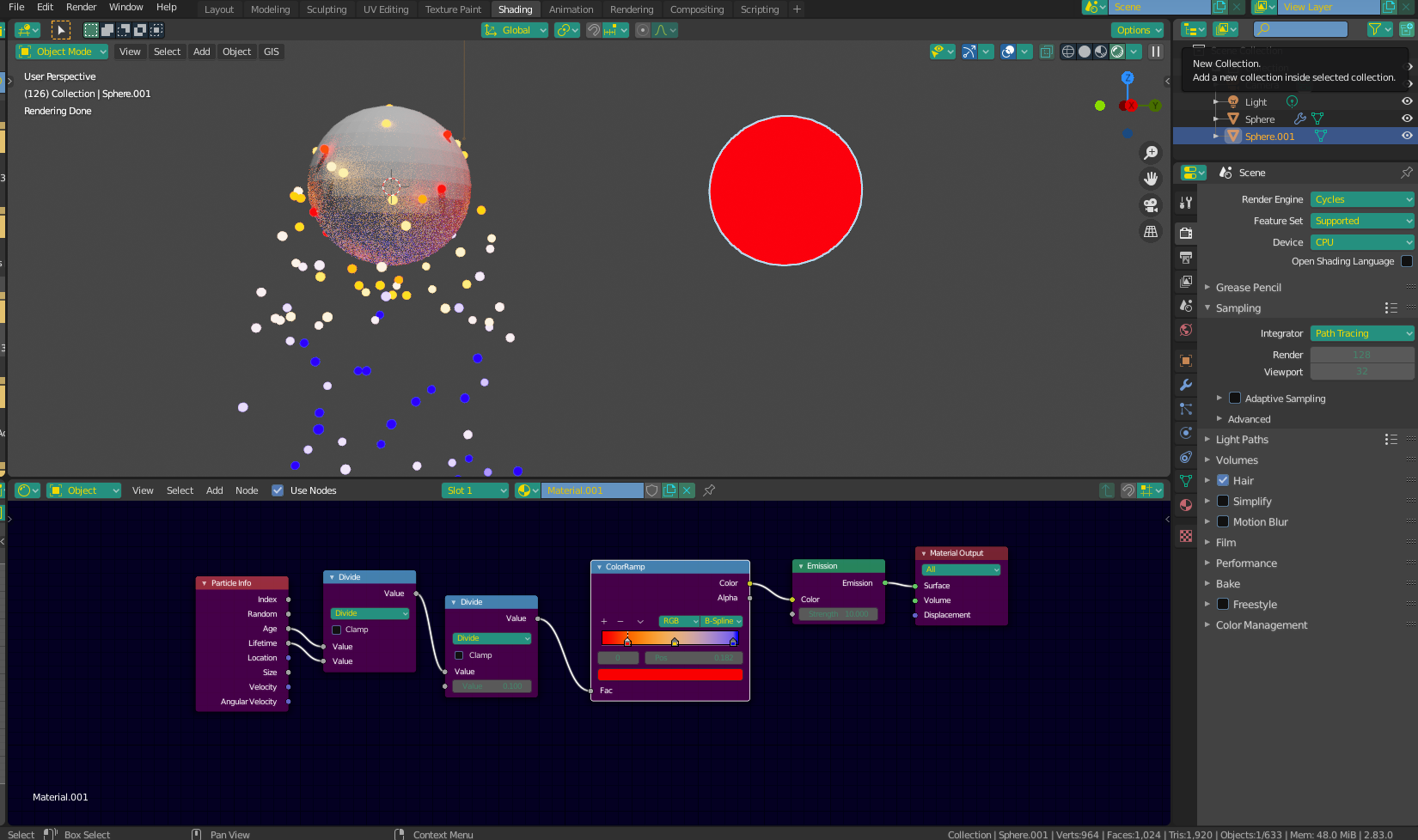
Task: Click the ColorRamp red color swatch
Action: pos(670,674)
